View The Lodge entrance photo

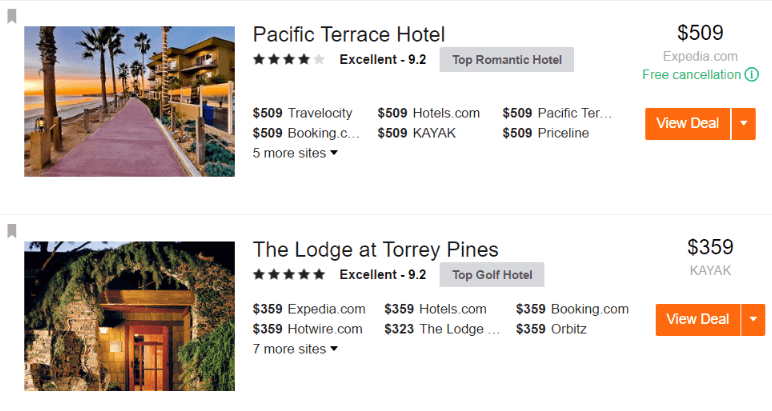click(x=129, y=316)
